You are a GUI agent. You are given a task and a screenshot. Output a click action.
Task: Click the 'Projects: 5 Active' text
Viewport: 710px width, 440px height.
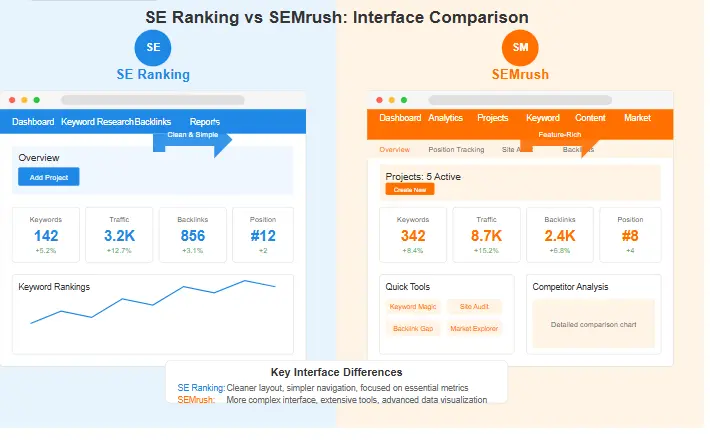click(423, 177)
